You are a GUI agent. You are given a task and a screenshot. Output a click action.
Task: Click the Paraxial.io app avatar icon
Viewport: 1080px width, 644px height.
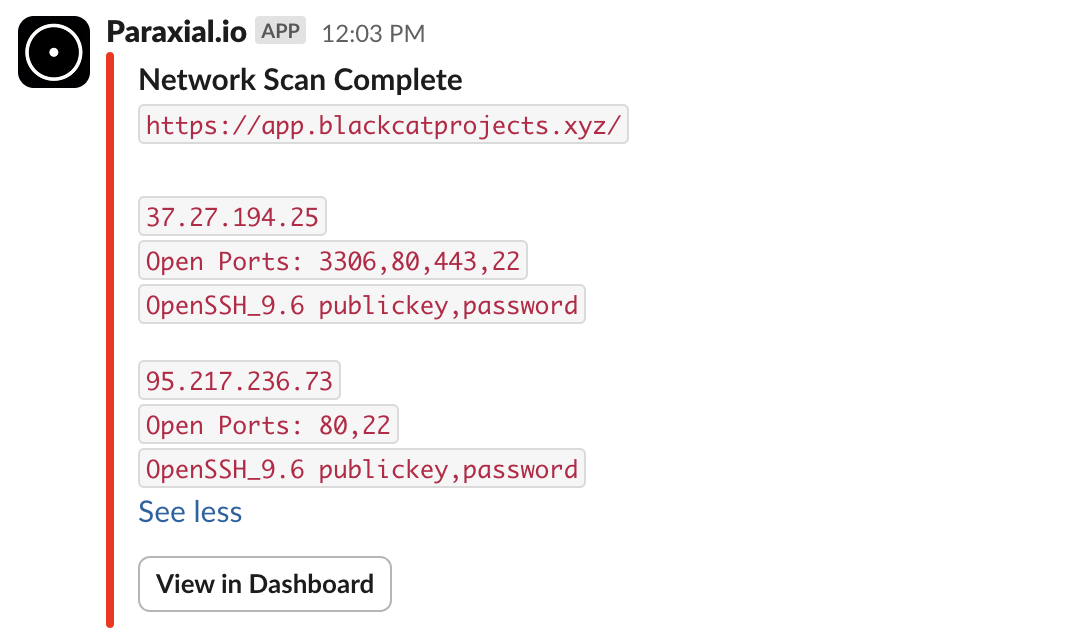54,52
